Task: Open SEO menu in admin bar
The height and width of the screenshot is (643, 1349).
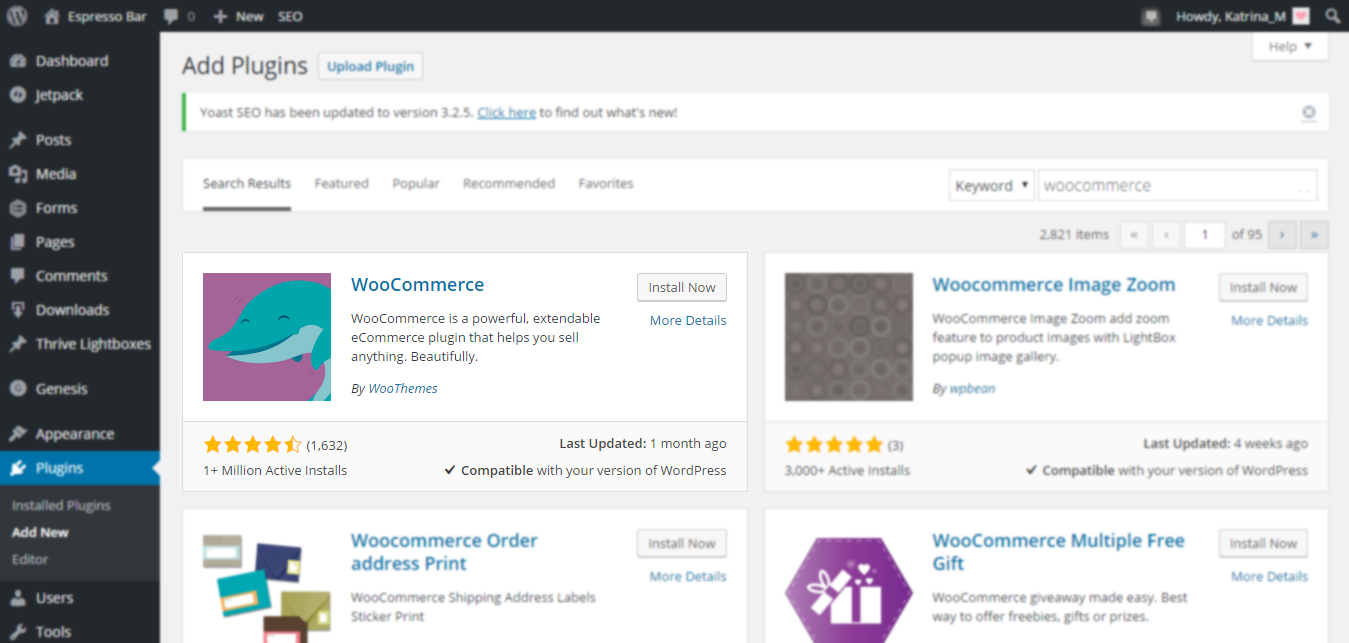Action: (290, 17)
